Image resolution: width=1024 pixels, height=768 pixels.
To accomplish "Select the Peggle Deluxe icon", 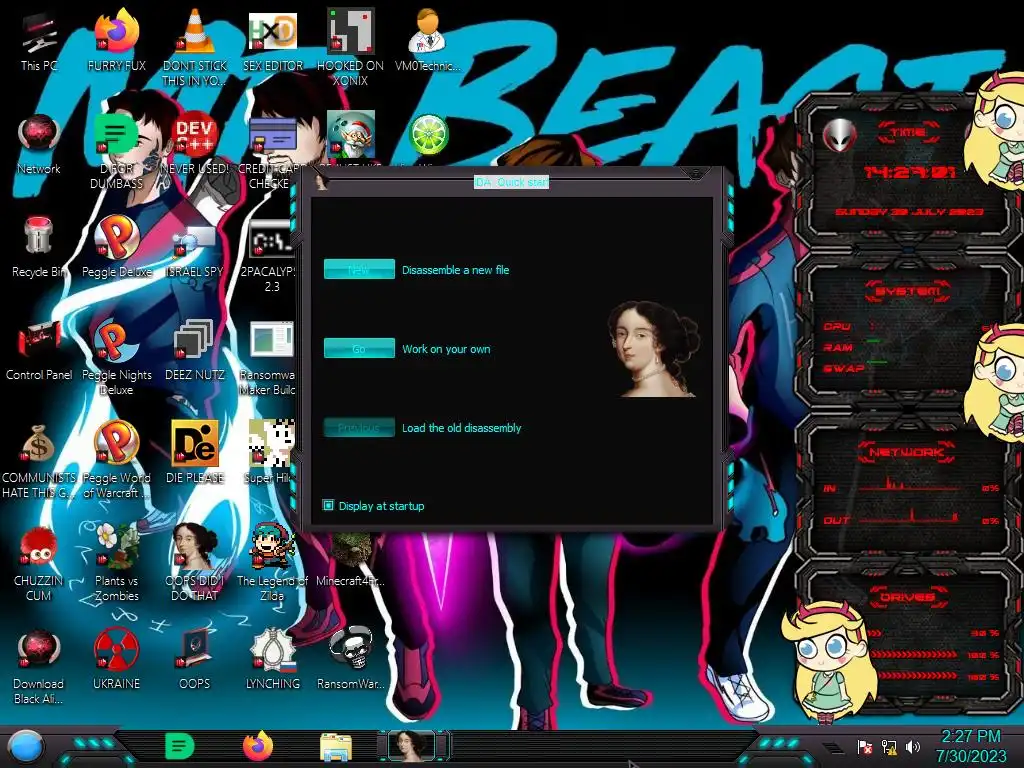I will click(x=116, y=247).
